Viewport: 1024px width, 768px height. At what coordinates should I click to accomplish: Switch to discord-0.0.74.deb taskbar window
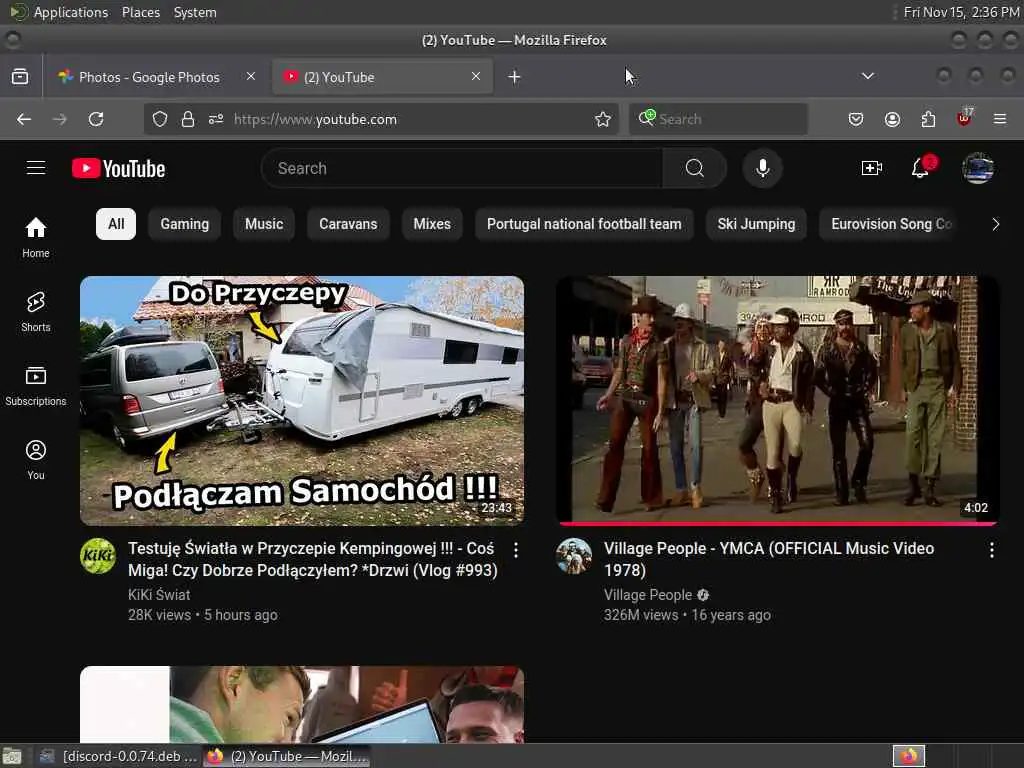(118, 756)
